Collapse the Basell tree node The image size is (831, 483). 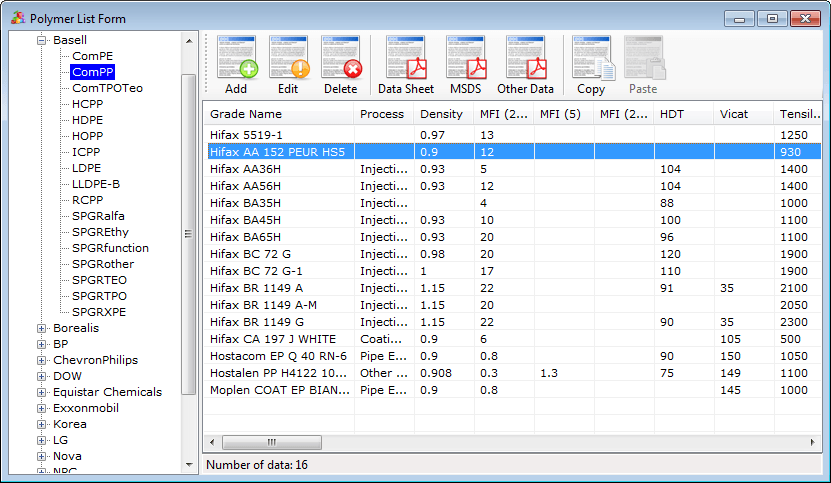pos(41,40)
